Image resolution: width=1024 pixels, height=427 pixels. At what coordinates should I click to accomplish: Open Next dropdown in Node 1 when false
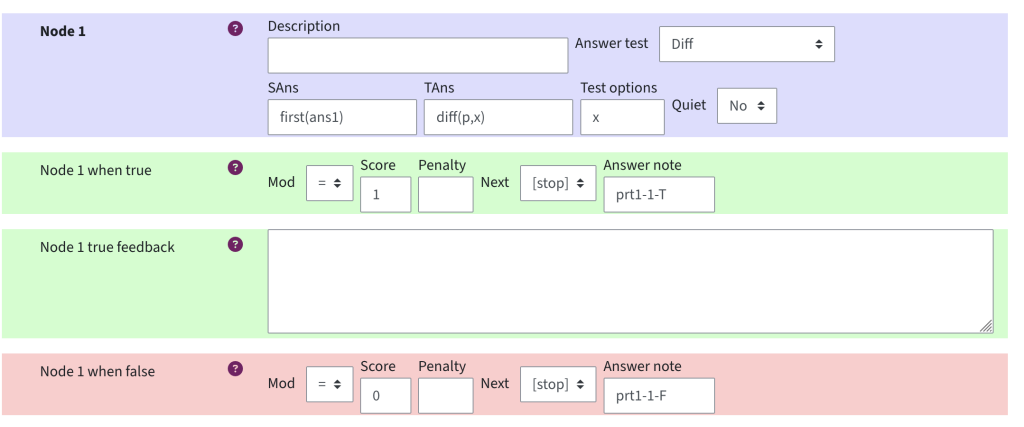558,385
